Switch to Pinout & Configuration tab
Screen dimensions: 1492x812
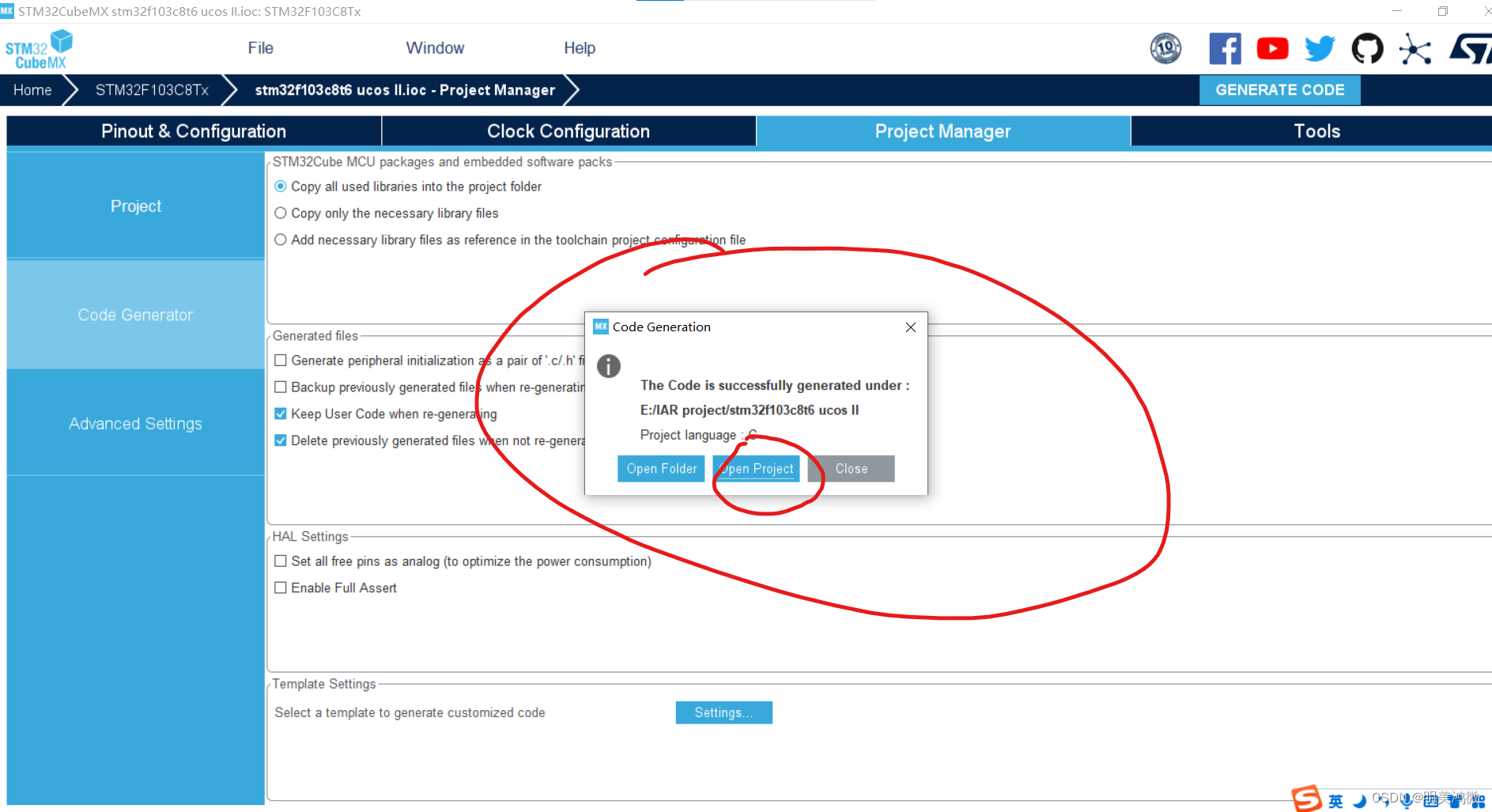click(194, 131)
